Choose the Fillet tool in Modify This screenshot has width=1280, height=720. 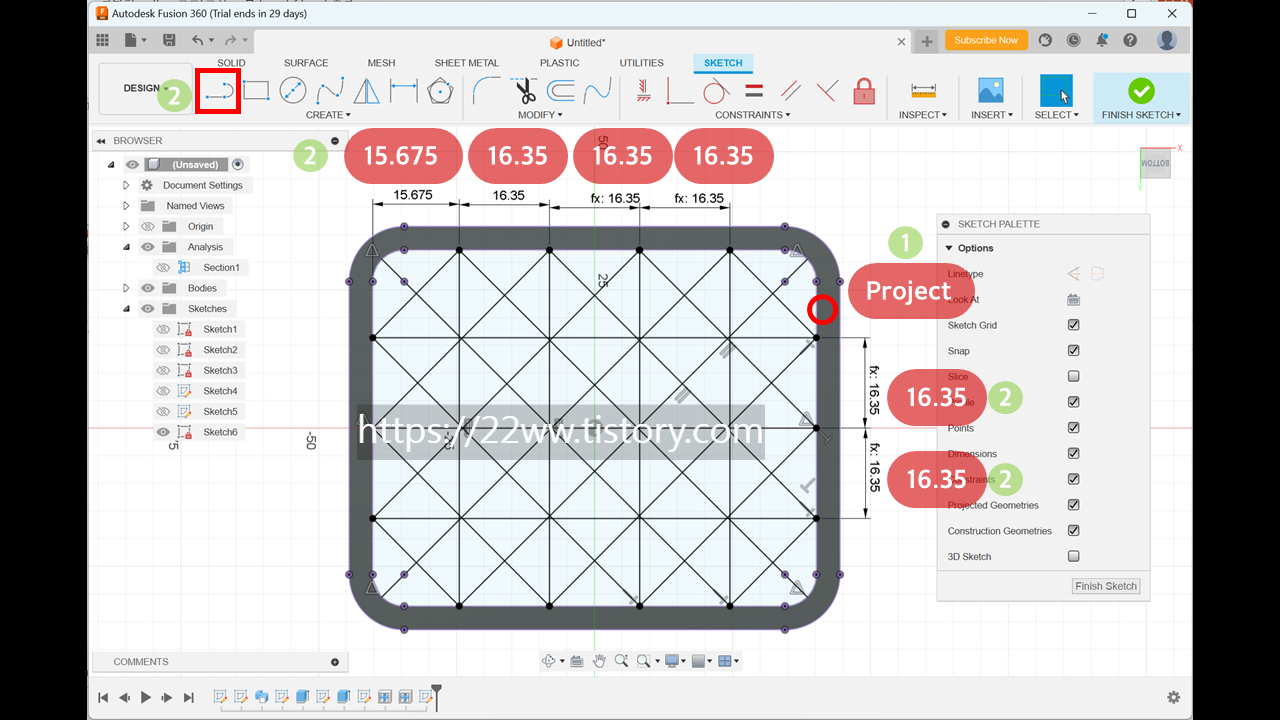[x=487, y=91]
